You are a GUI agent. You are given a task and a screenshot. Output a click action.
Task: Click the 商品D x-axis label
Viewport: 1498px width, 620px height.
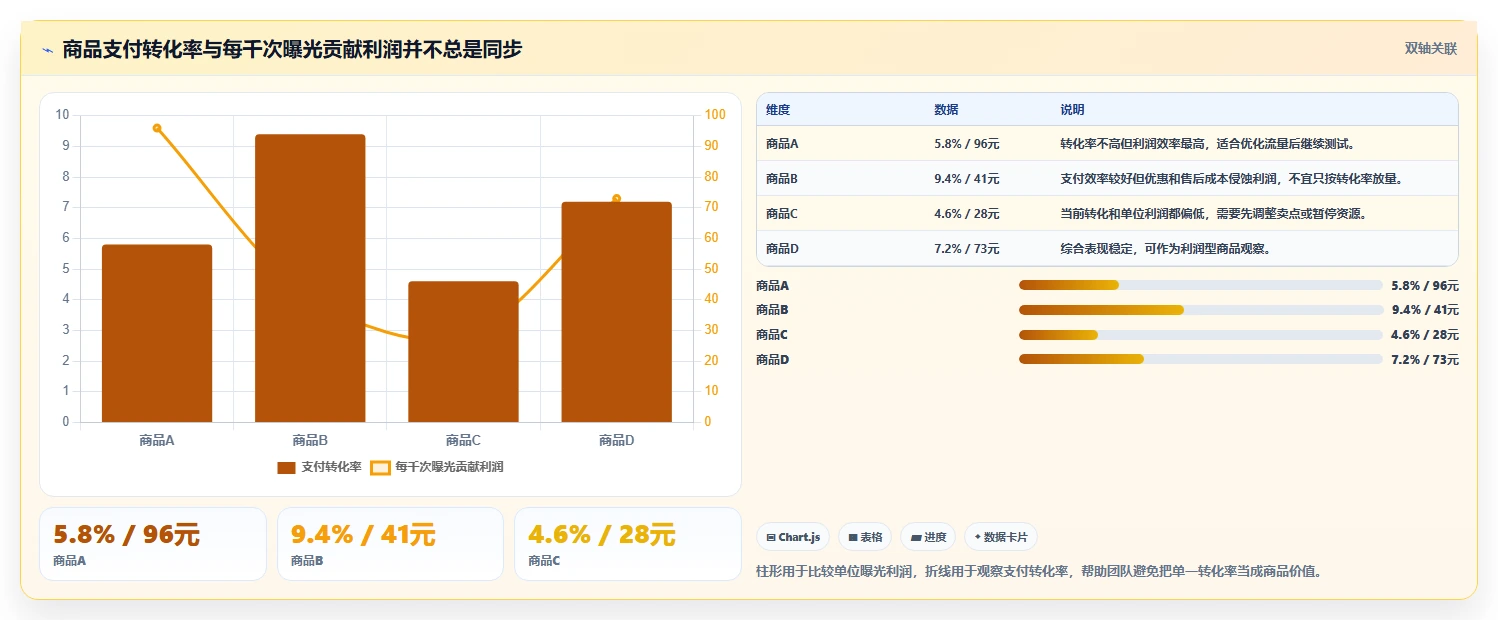(x=616, y=440)
